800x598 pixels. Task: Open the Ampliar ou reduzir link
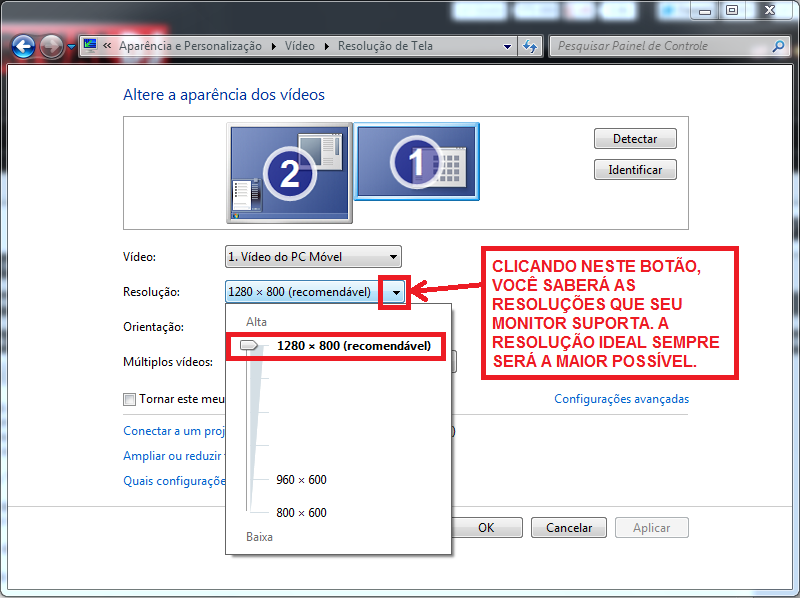point(174,456)
